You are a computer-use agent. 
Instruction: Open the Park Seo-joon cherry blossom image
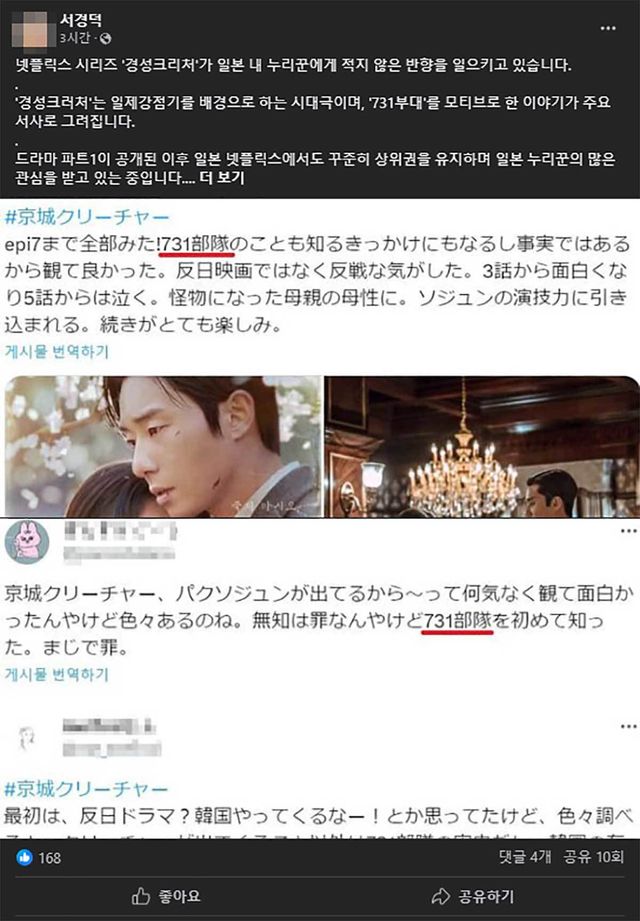click(164, 446)
